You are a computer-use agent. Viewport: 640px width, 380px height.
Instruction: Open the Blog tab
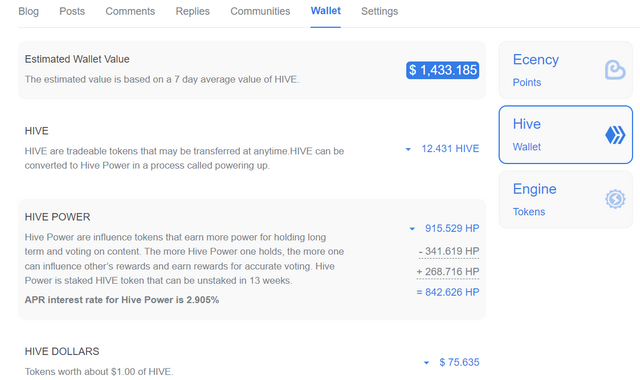click(x=29, y=11)
